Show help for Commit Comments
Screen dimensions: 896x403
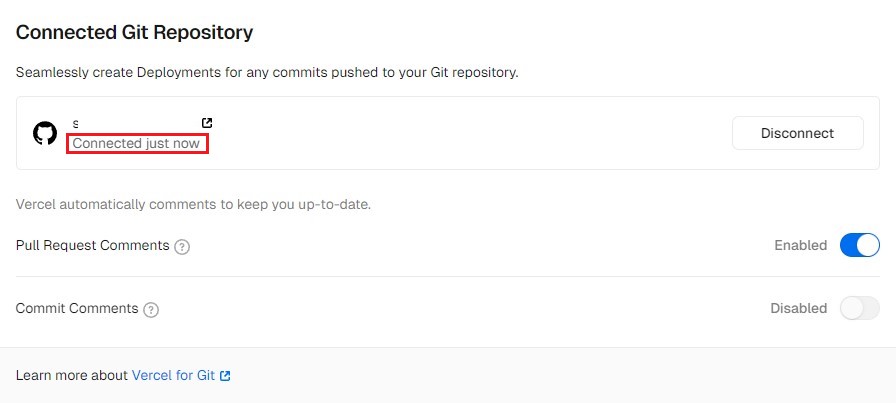[151, 309]
